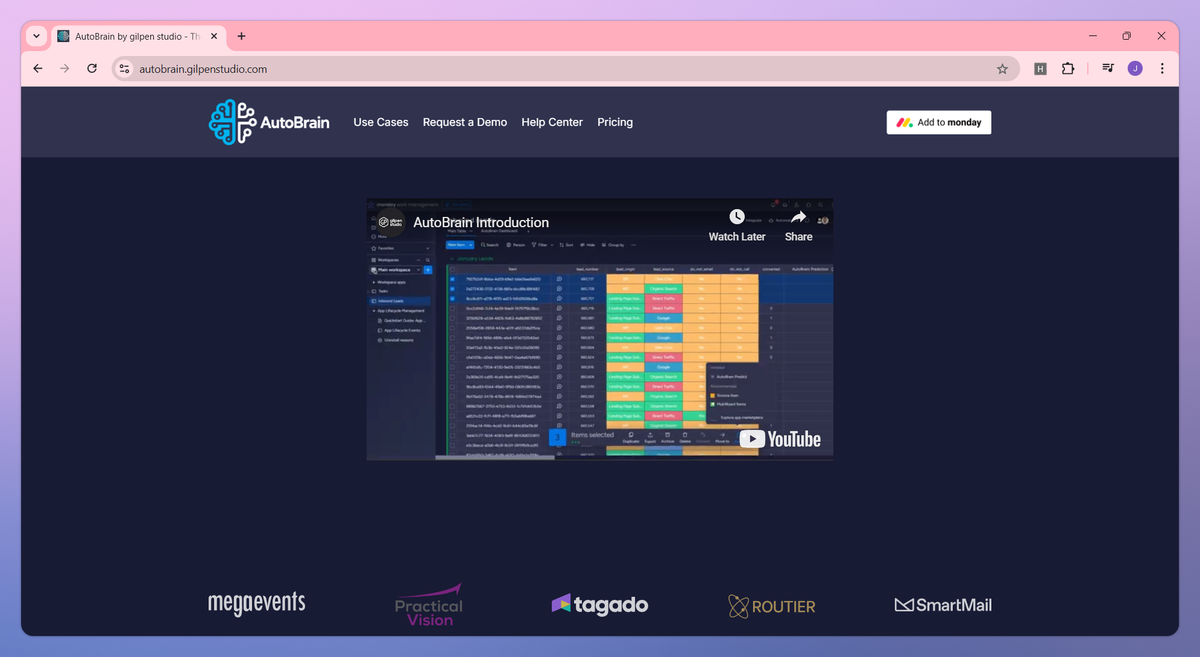Reload the current page
The image size is (1200, 657).
[92, 69]
